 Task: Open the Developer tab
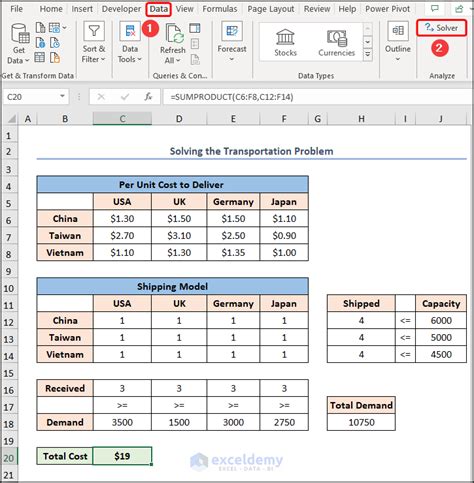click(x=121, y=9)
